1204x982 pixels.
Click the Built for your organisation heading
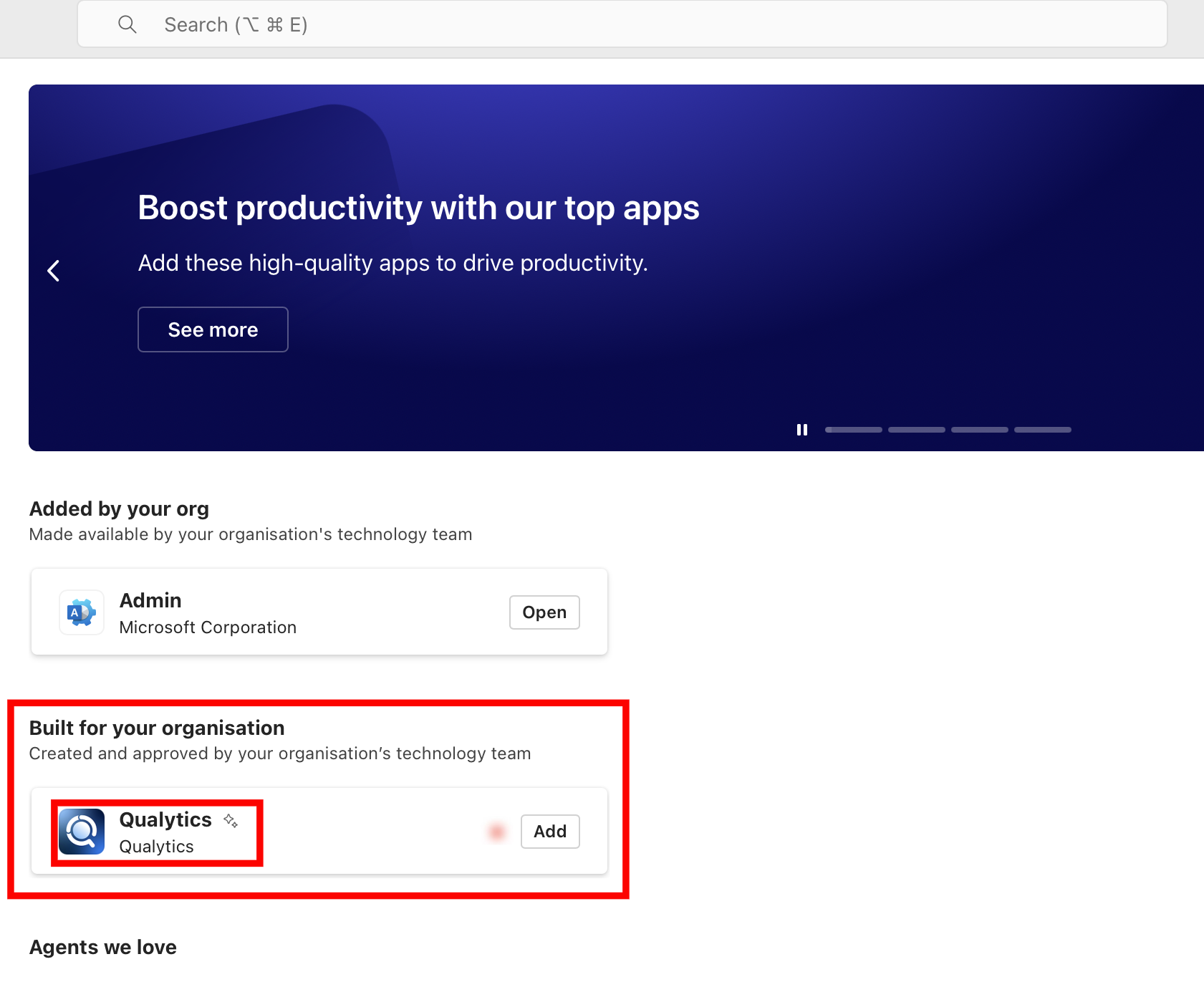tap(157, 728)
